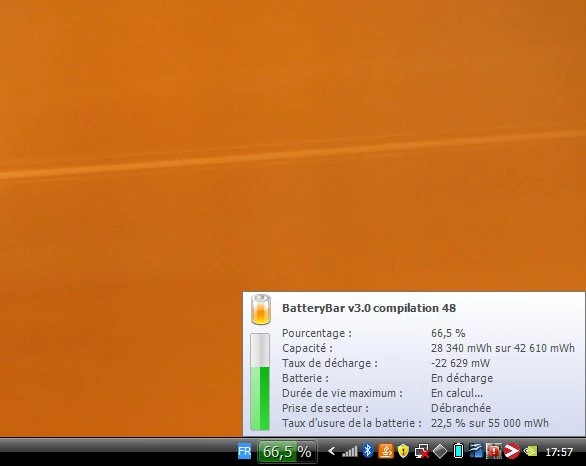Click the orange battery icon in popup

click(x=261, y=309)
